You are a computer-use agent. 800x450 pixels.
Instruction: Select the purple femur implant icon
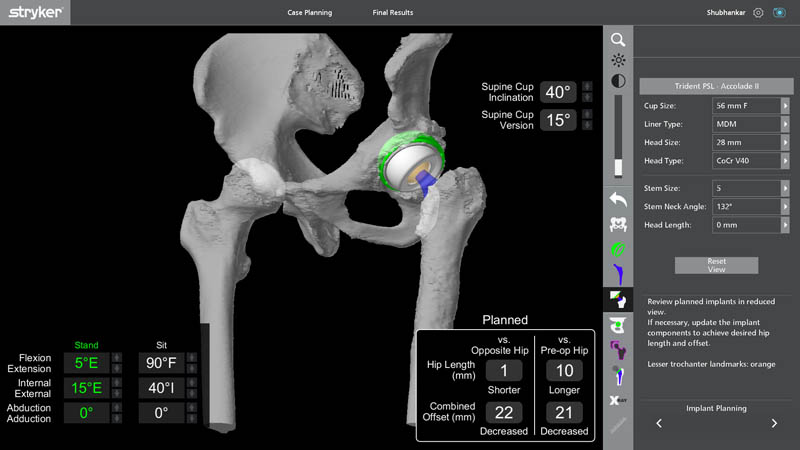point(618,350)
